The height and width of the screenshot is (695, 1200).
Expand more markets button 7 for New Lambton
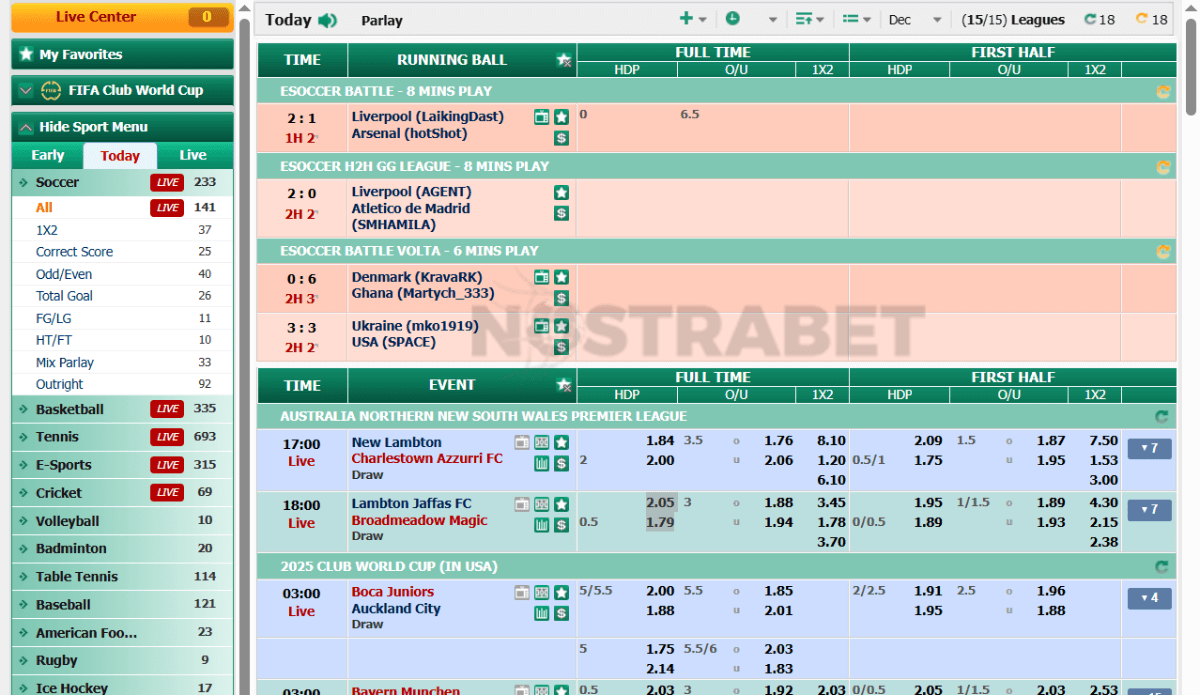click(x=1149, y=448)
